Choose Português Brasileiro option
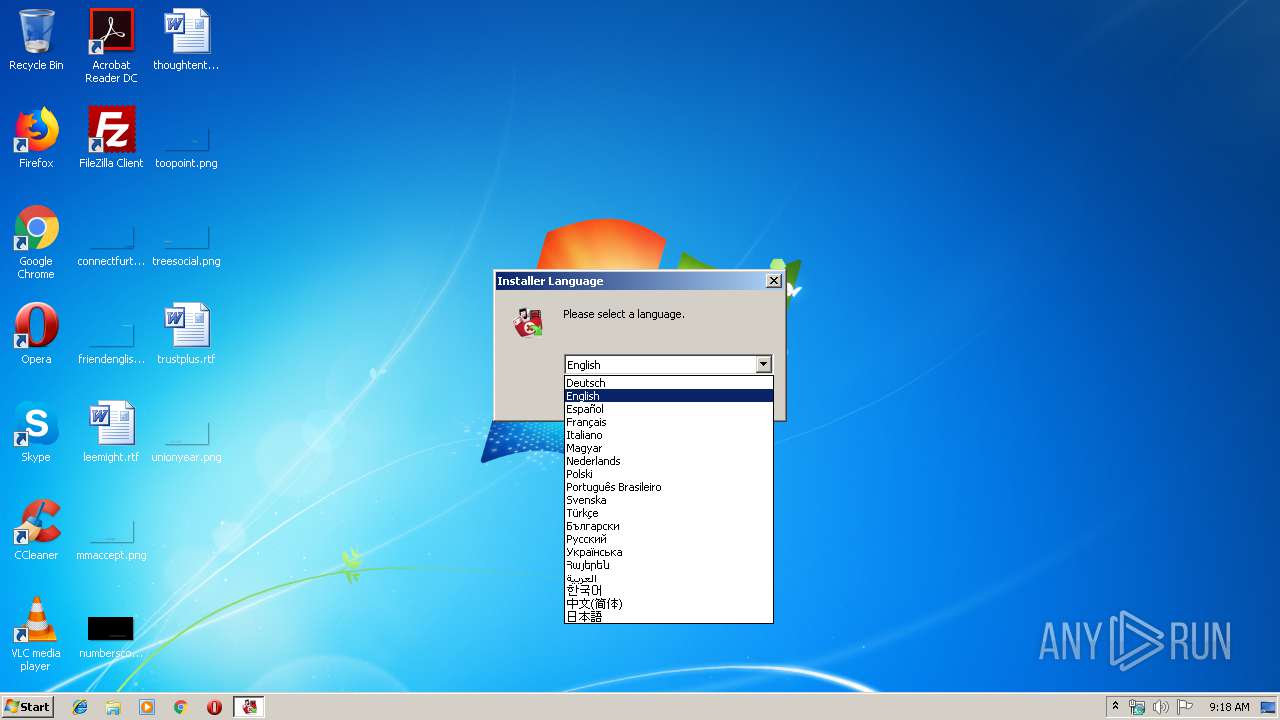This screenshot has width=1280, height=720. coord(668,487)
